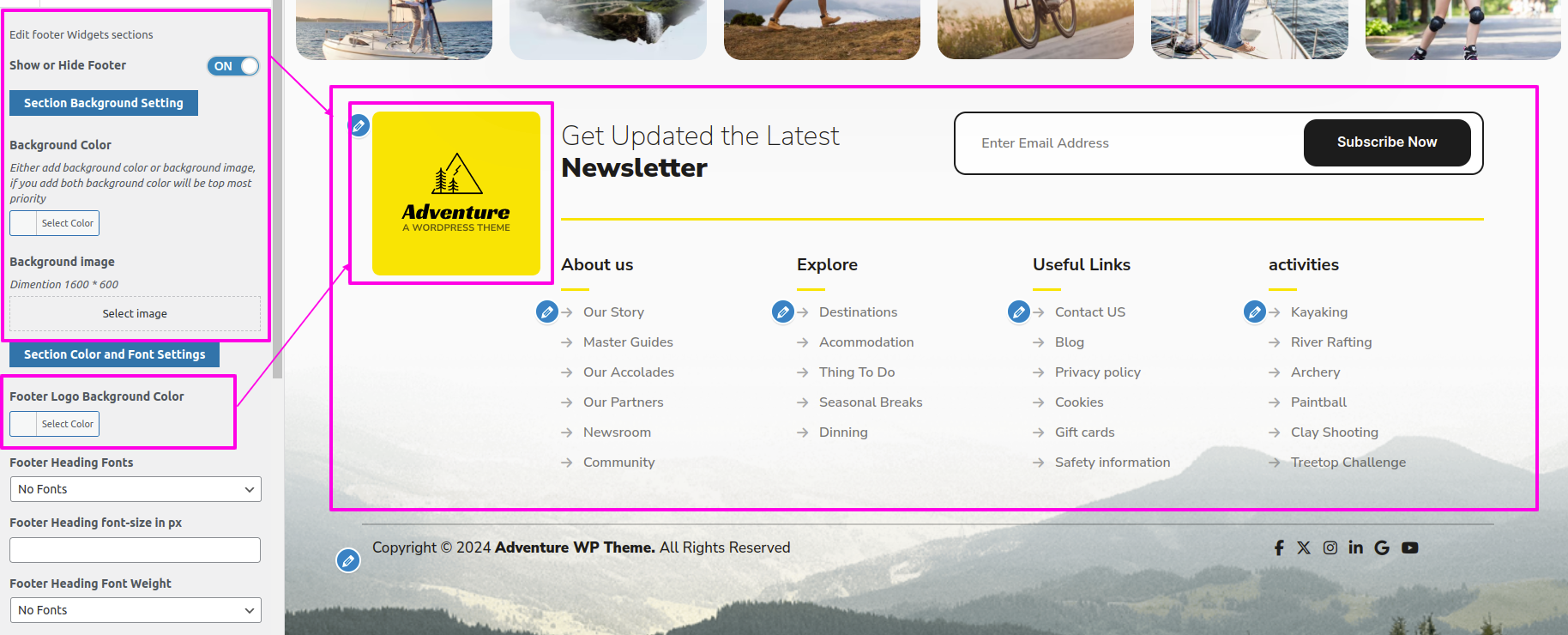This screenshot has width=1568, height=635.
Task: Click the Useful Links footer heading
Action: click(1081, 265)
